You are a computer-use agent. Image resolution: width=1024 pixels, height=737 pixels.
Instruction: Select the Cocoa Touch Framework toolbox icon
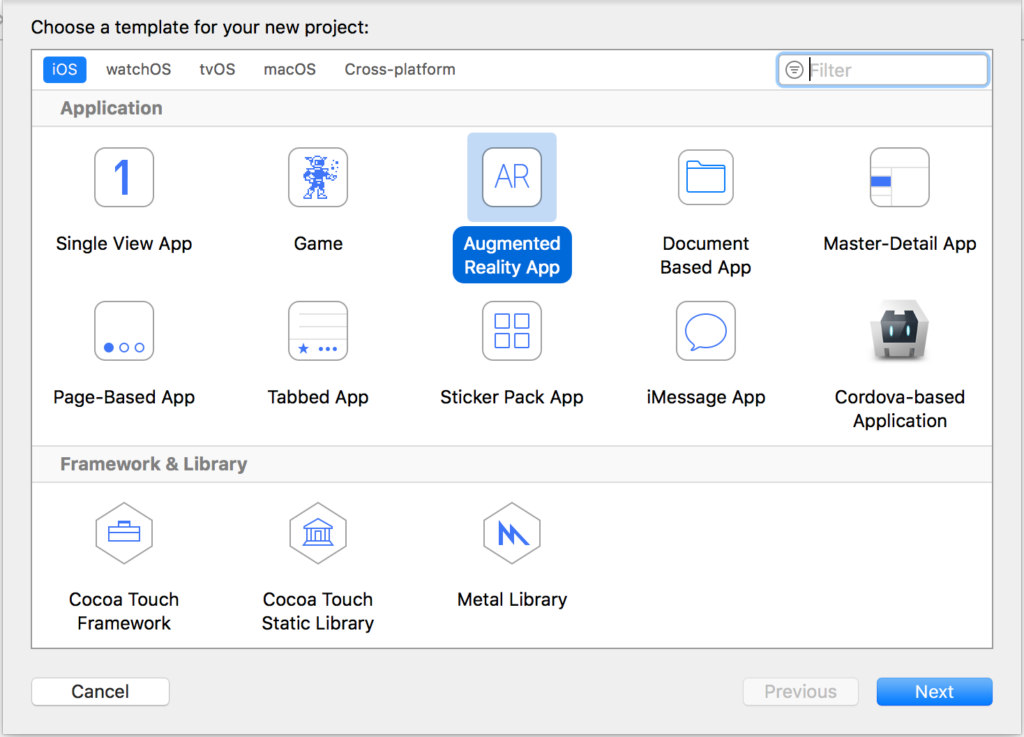click(124, 533)
